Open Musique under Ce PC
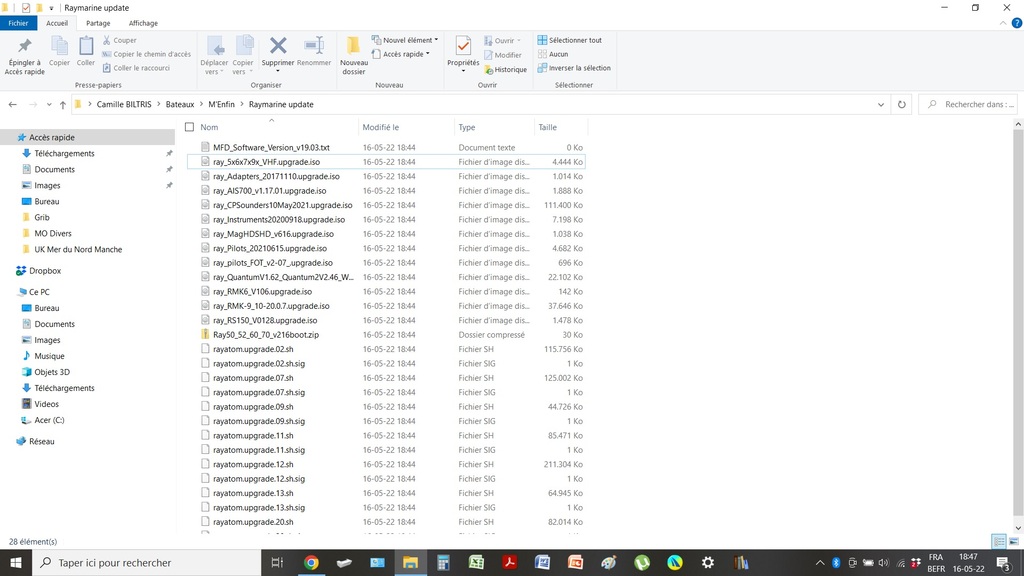The height and width of the screenshot is (576, 1024). (49, 356)
